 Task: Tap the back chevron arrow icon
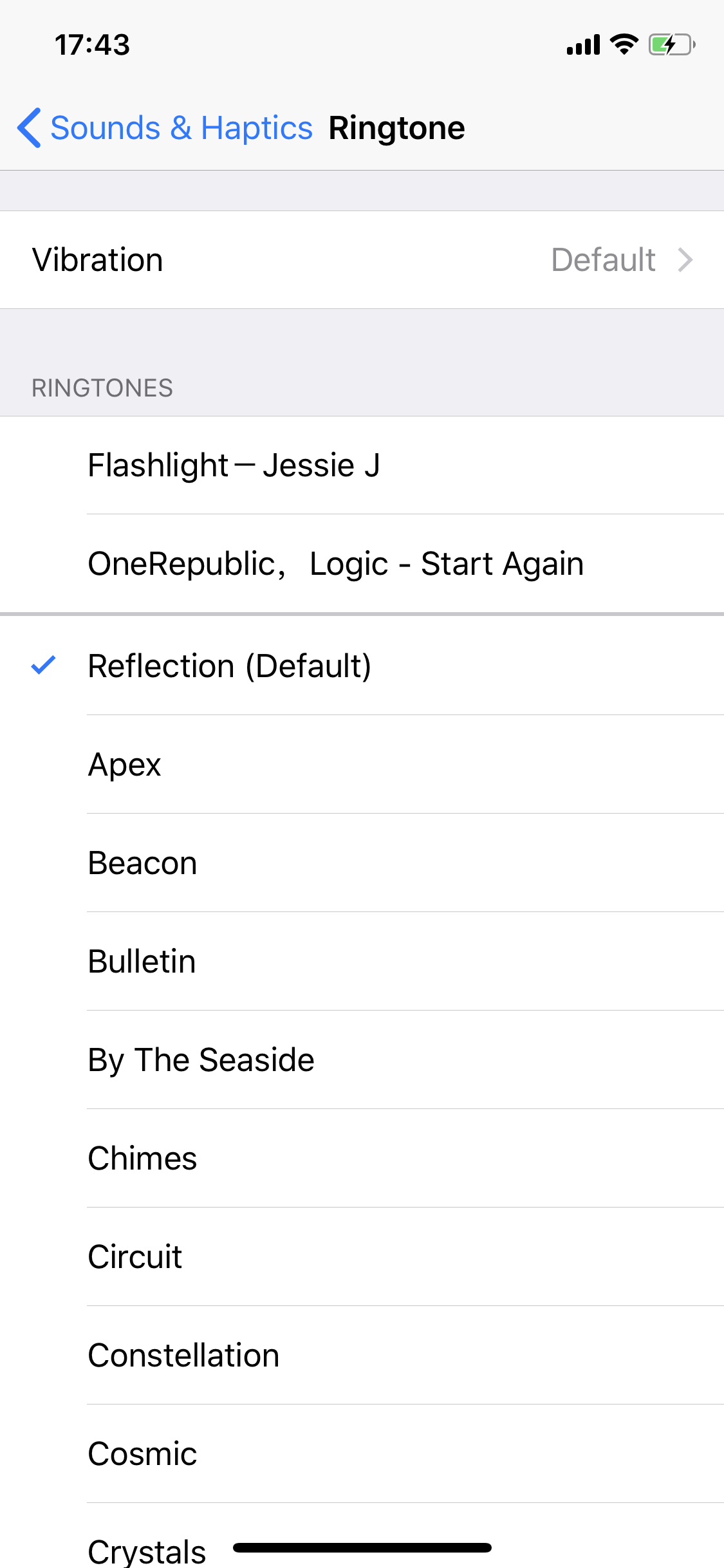pyautogui.click(x=30, y=127)
